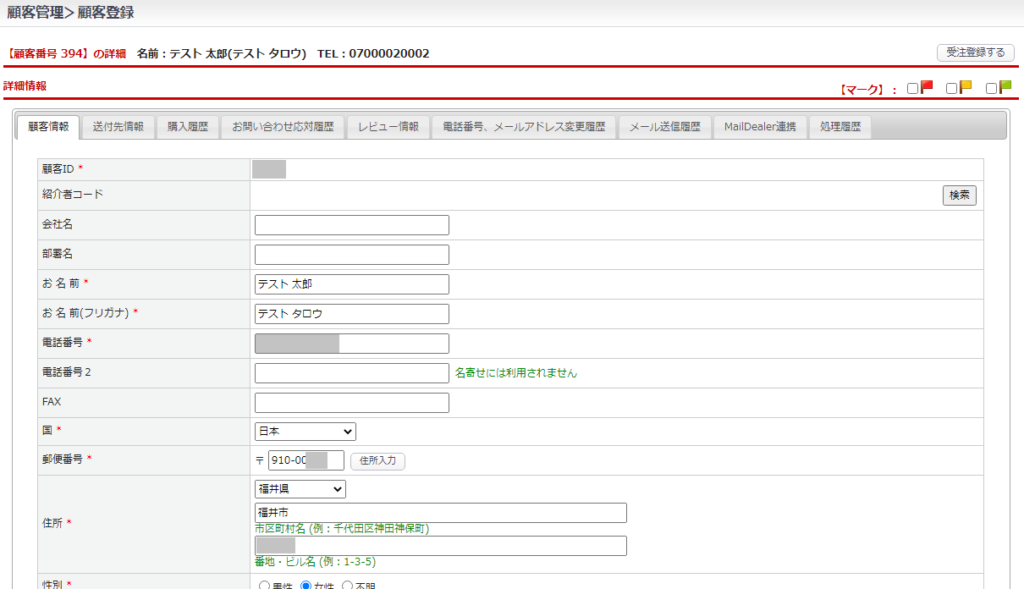Open the 購入履歴 tab

tap(188, 127)
